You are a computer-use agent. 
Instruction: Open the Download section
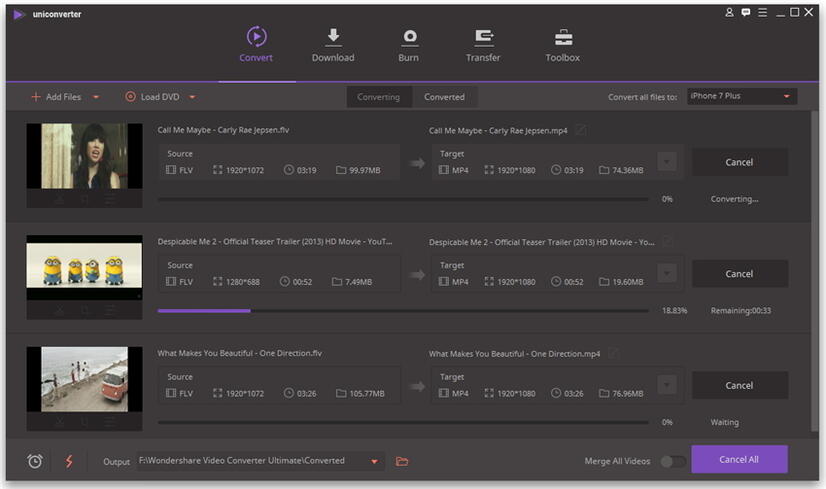[333, 45]
